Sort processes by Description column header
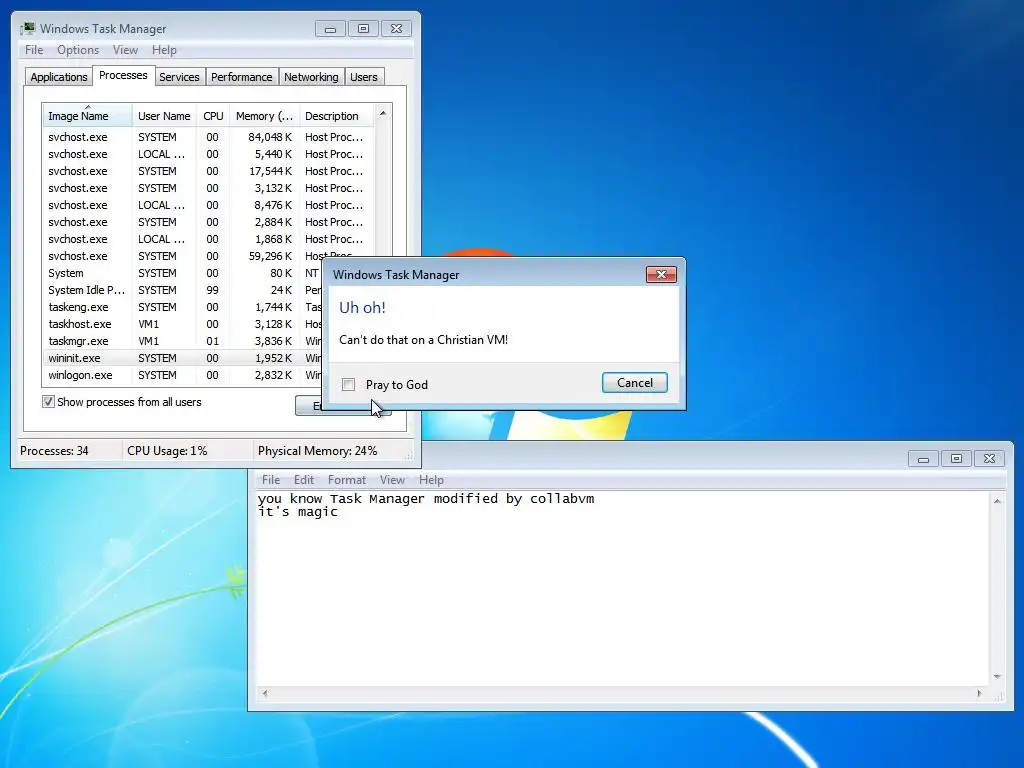1024x768 pixels. [336, 116]
